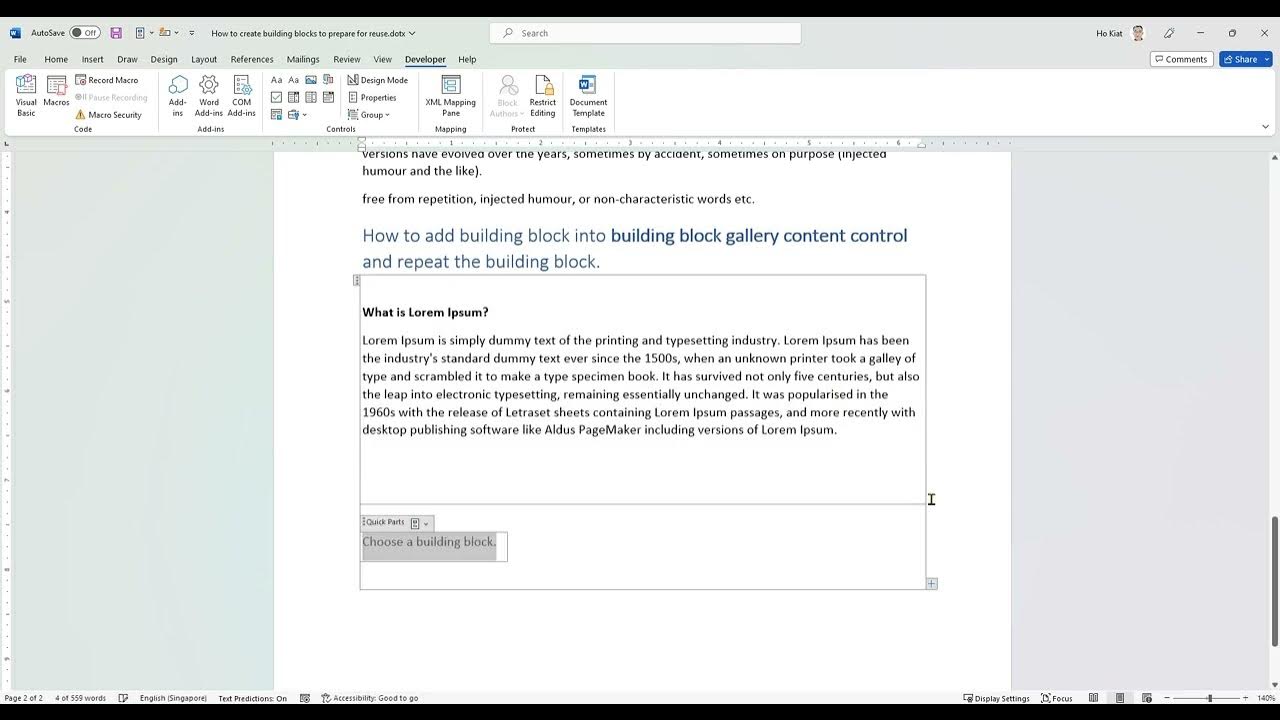Open Customize Quick Access Toolbar dropdown
This screenshot has width=1280, height=720.
coord(192,33)
